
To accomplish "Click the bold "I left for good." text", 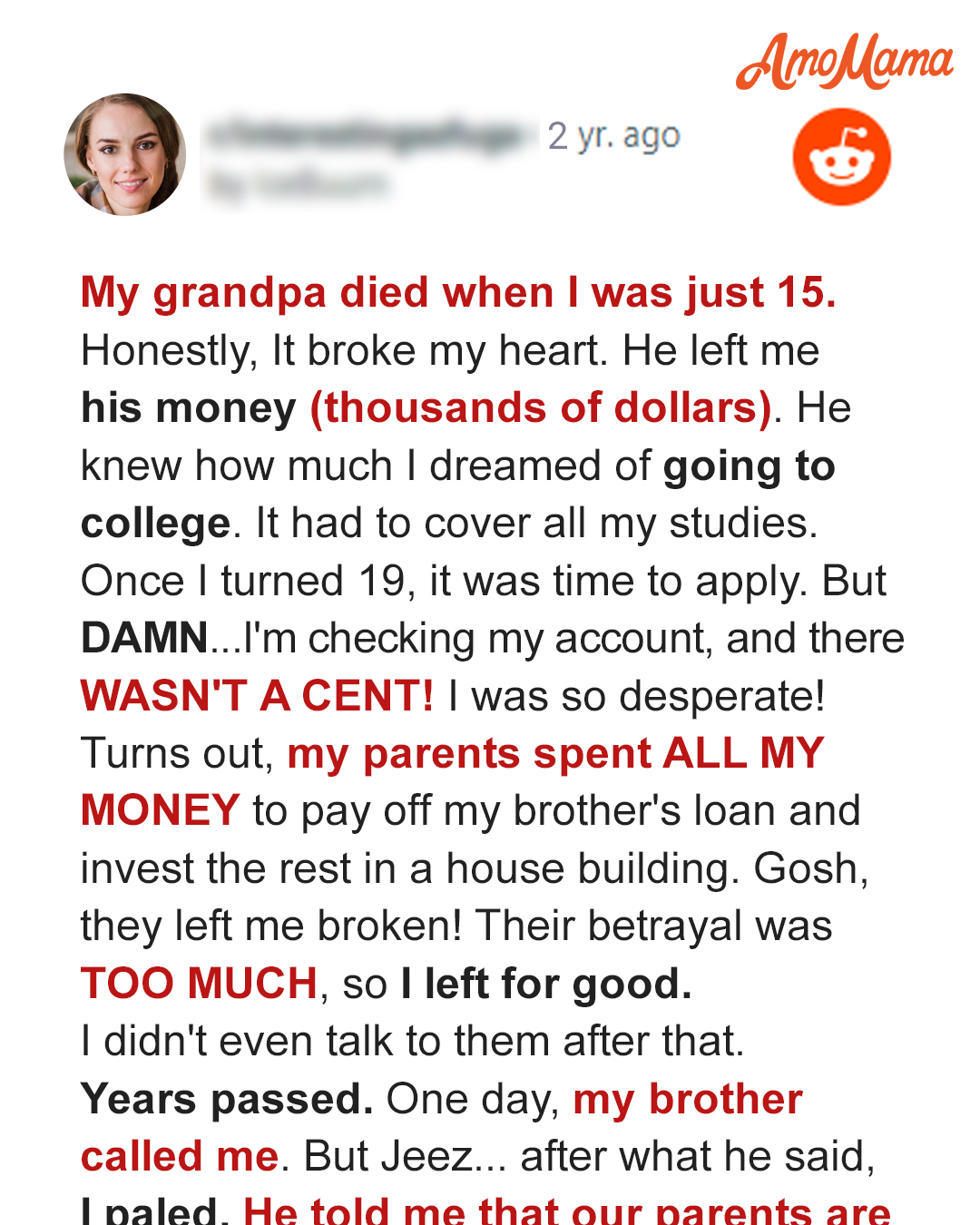I will (x=546, y=984).
